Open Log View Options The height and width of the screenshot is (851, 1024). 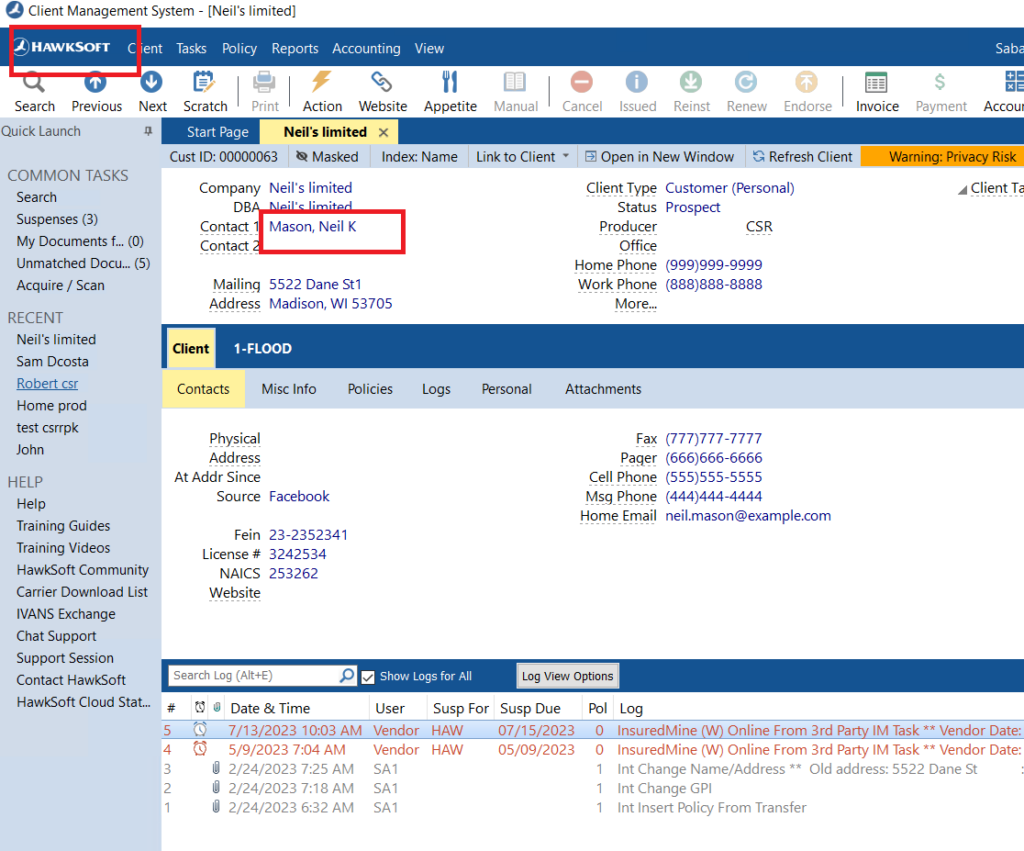click(567, 675)
